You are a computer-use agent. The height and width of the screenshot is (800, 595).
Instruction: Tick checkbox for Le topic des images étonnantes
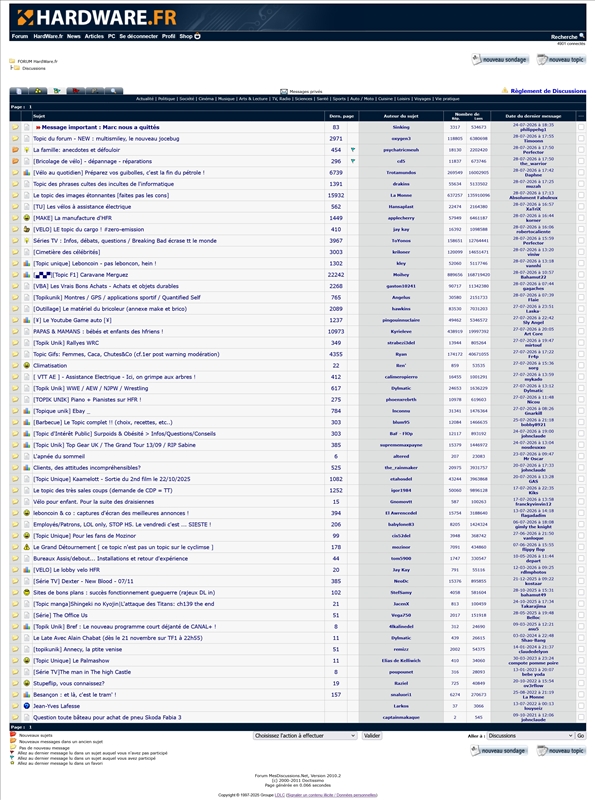(581, 195)
